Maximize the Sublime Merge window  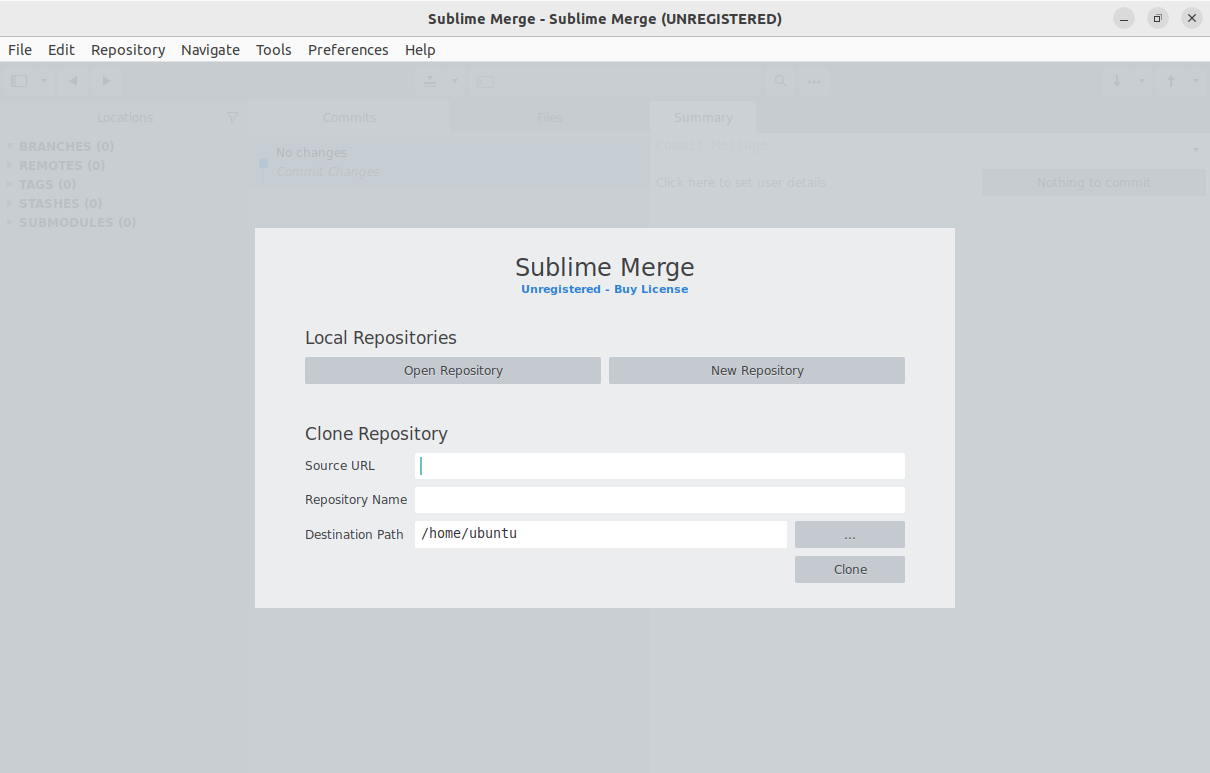pyautogui.click(x=1158, y=18)
